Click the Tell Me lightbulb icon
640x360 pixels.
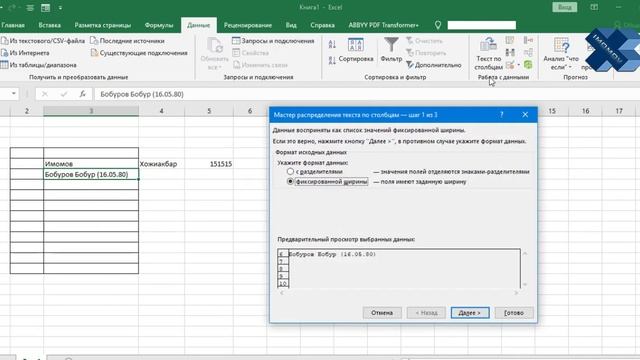(x=438, y=25)
